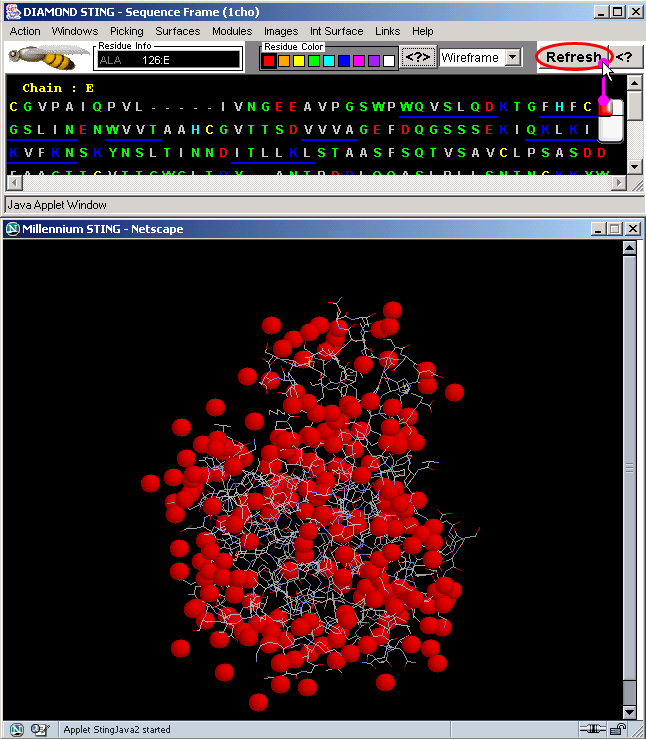Open the Picking menu
Screen dimensions: 646x739
(x=127, y=31)
